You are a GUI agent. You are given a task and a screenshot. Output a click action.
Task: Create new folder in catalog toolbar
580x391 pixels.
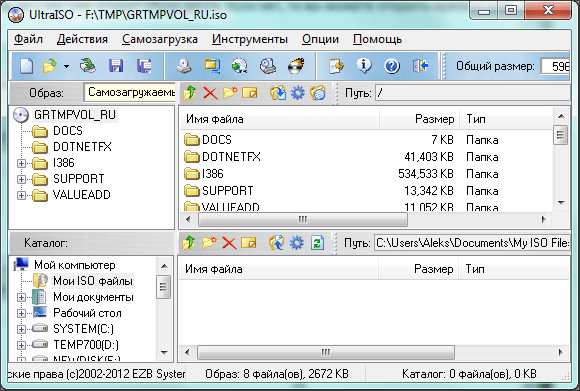[x=209, y=243]
